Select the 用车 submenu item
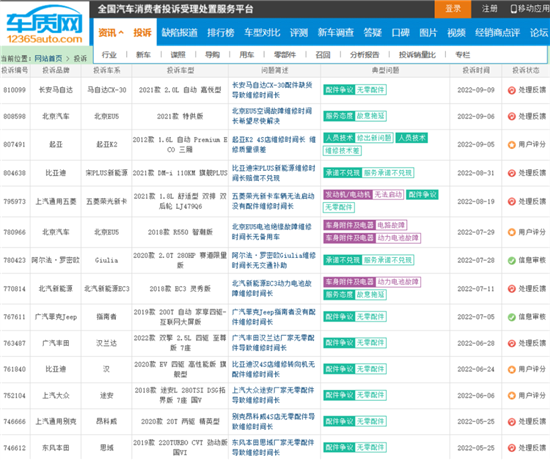550x460 pixels. point(247,55)
